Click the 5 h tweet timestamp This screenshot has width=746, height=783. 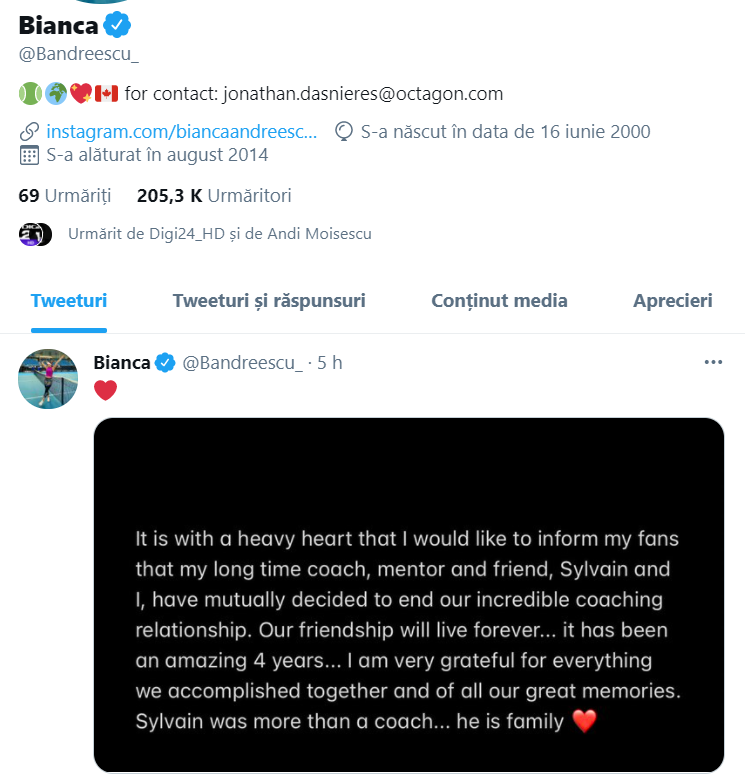(x=330, y=363)
